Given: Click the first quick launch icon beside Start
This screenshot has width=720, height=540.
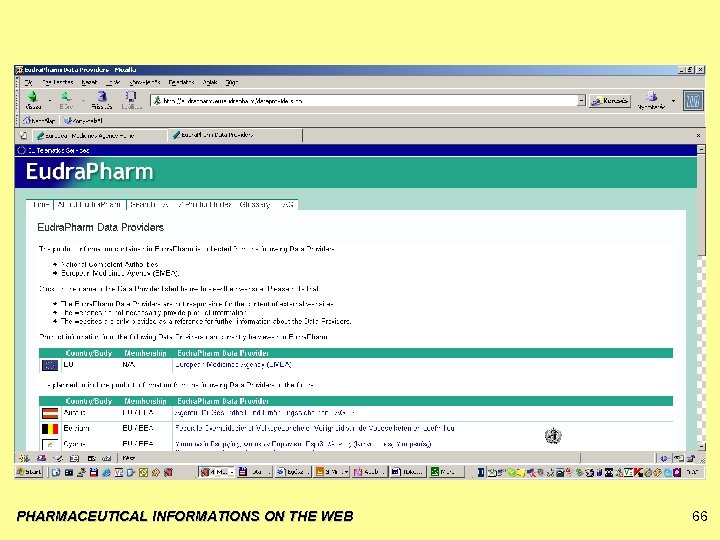Looking at the screenshot, I should pos(56,472).
